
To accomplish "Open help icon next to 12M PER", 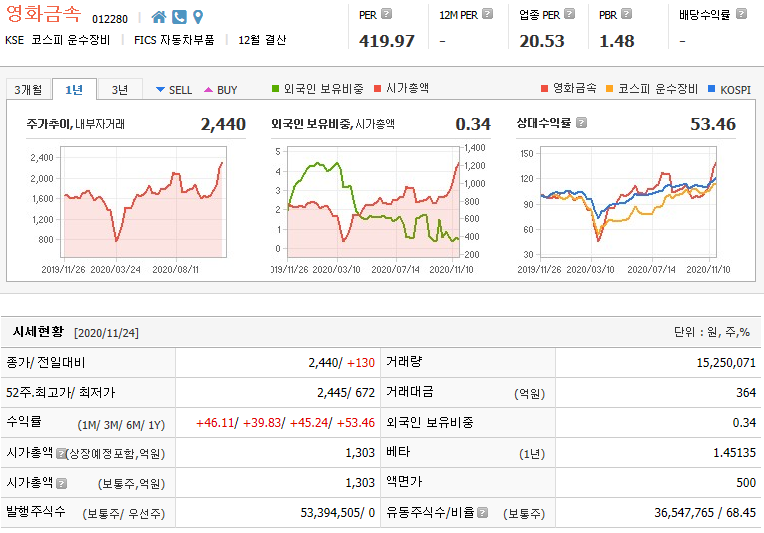I will tap(487, 14).
